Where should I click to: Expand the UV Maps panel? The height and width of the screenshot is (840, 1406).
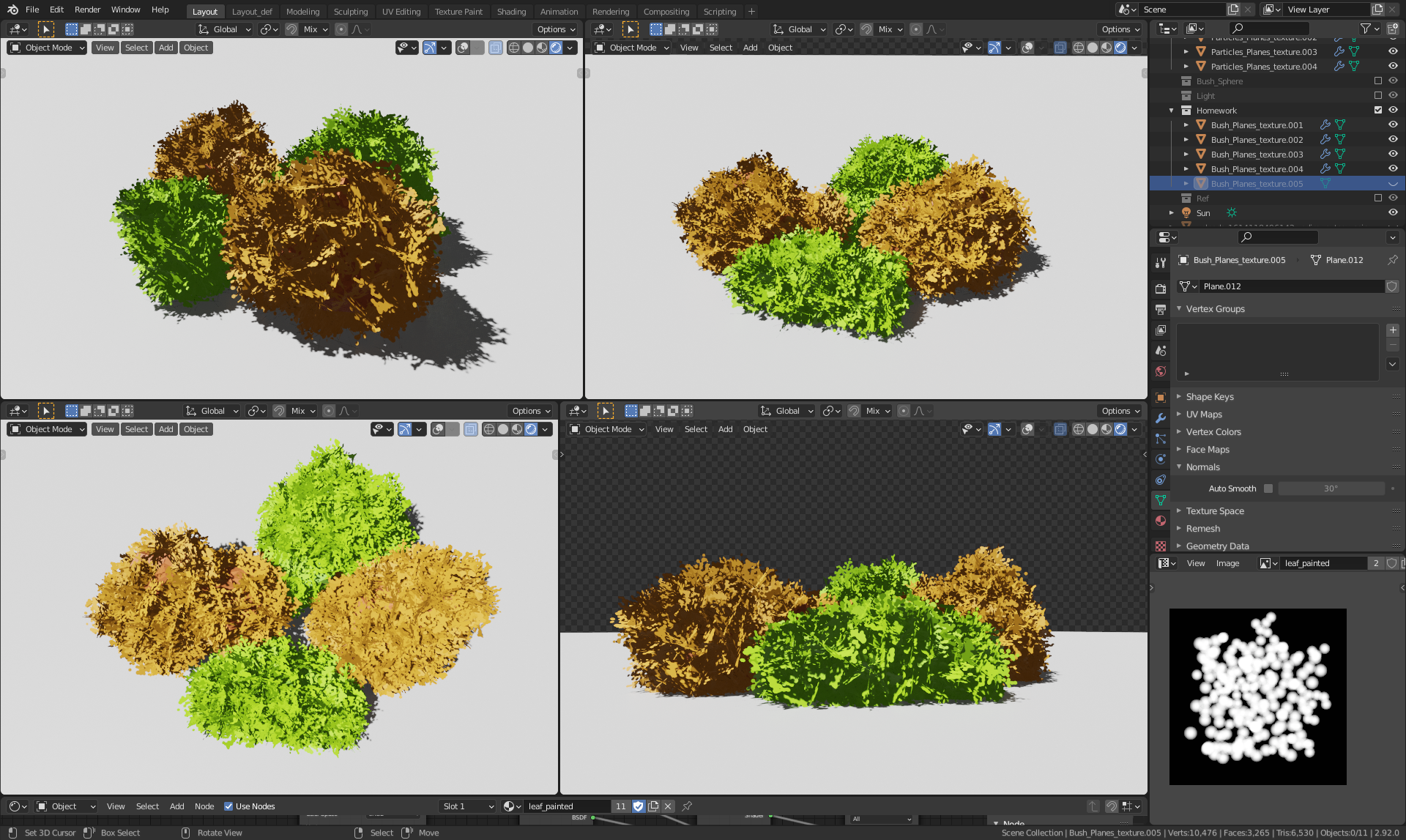1204,415
